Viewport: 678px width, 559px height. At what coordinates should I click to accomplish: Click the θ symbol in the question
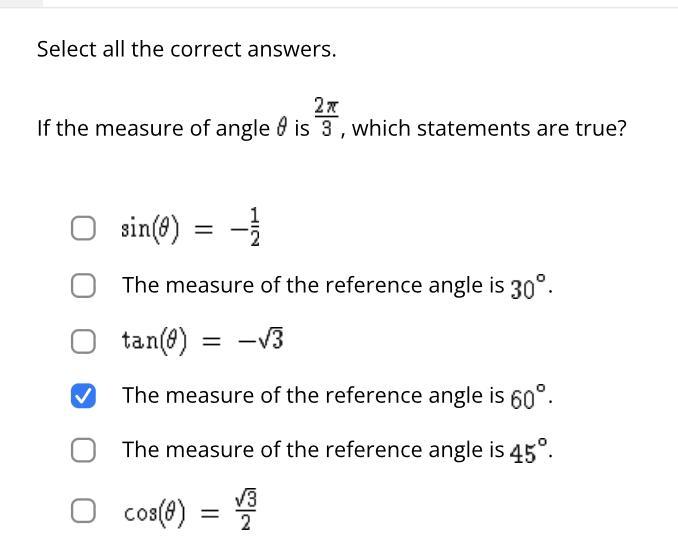tap(282, 129)
